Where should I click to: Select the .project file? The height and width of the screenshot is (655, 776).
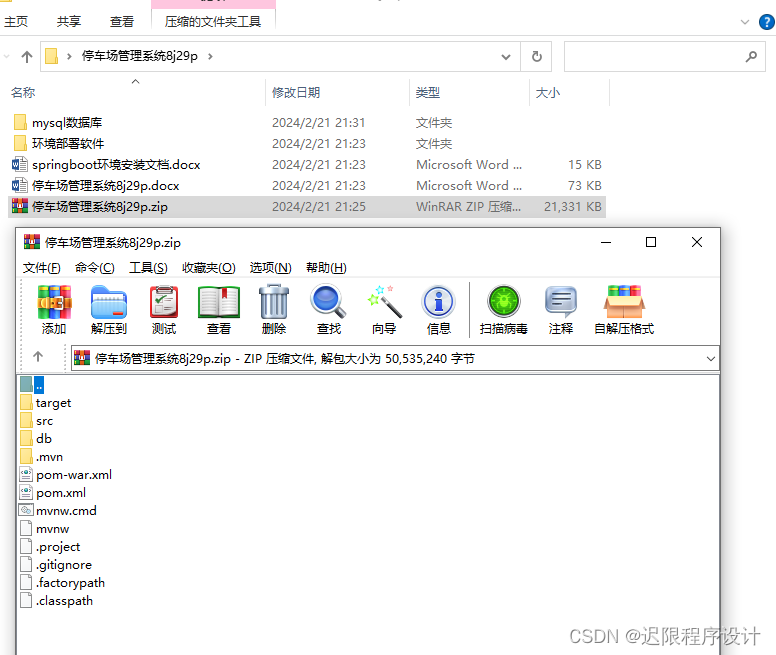(x=50, y=547)
